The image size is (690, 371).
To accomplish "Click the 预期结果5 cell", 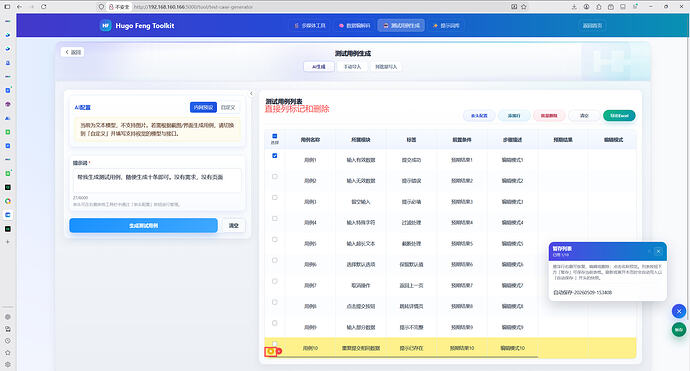I will 462,244.
